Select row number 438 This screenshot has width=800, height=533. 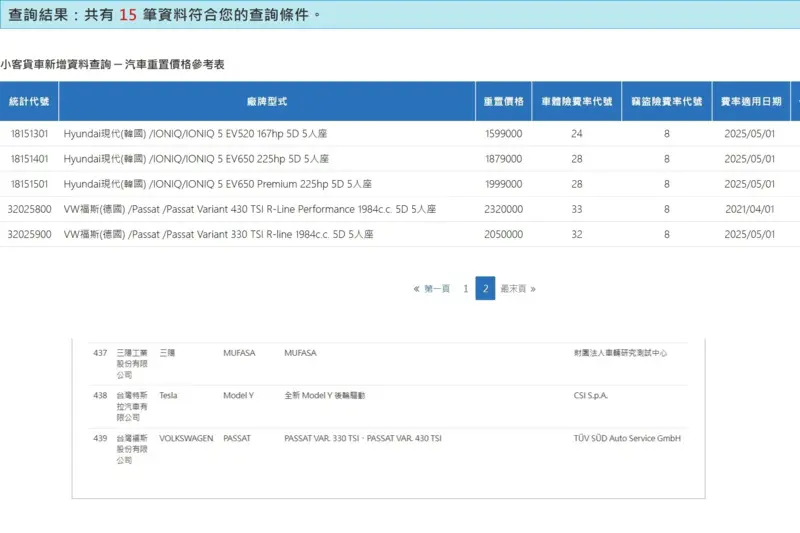[100, 395]
